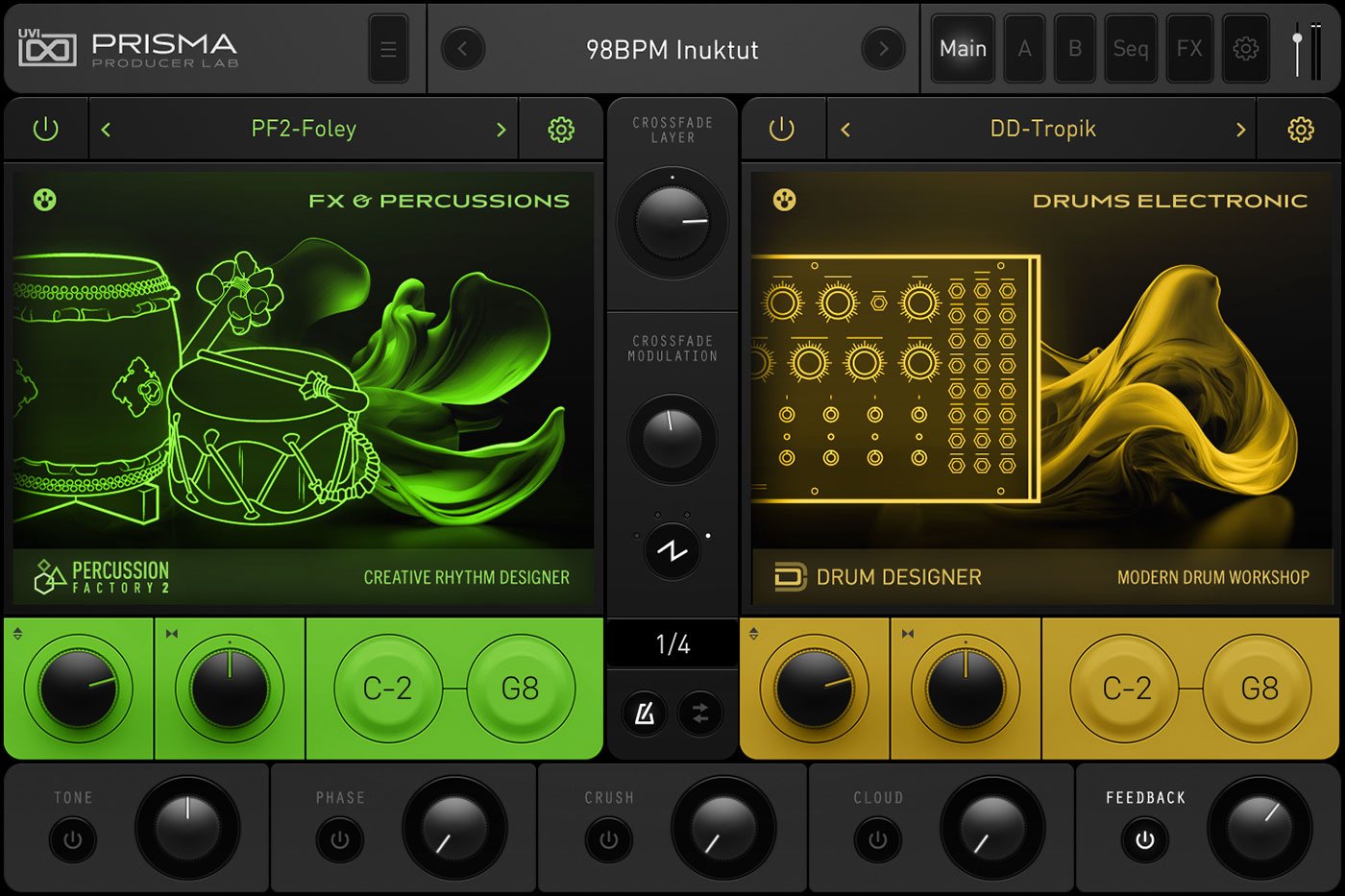Enable the Crush effect power button
The width and height of the screenshot is (1345, 896).
[609, 840]
